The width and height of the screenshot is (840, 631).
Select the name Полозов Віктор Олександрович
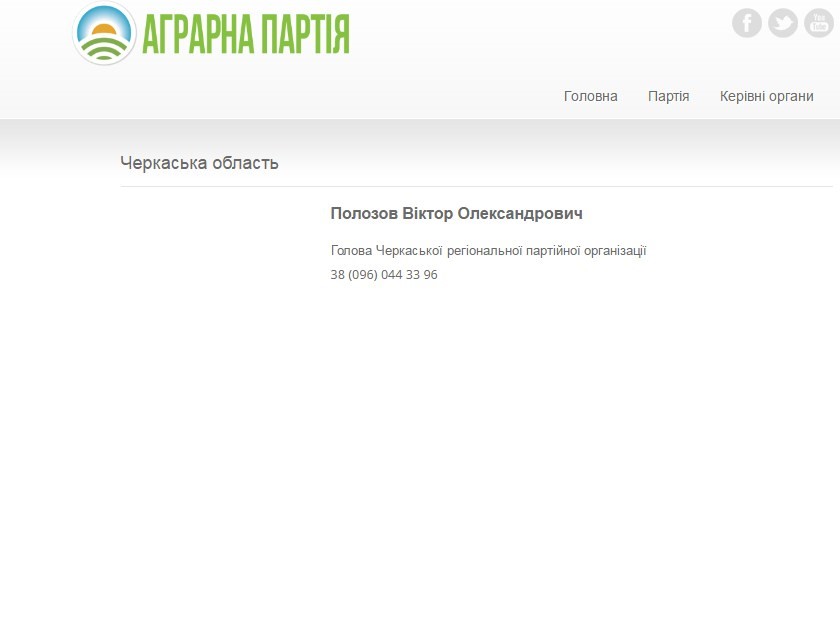pyautogui.click(x=456, y=214)
